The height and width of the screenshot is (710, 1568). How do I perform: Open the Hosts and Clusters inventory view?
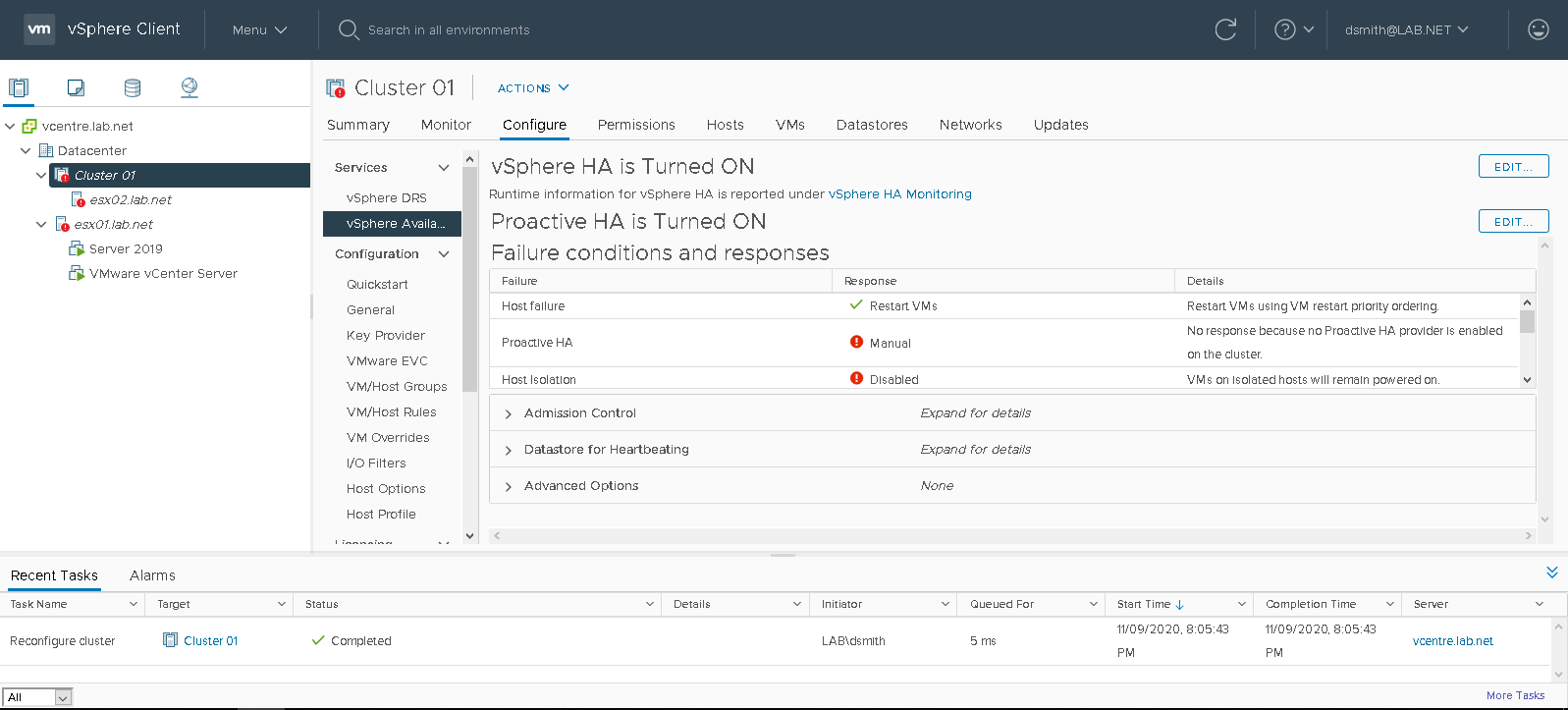pyautogui.click(x=19, y=87)
